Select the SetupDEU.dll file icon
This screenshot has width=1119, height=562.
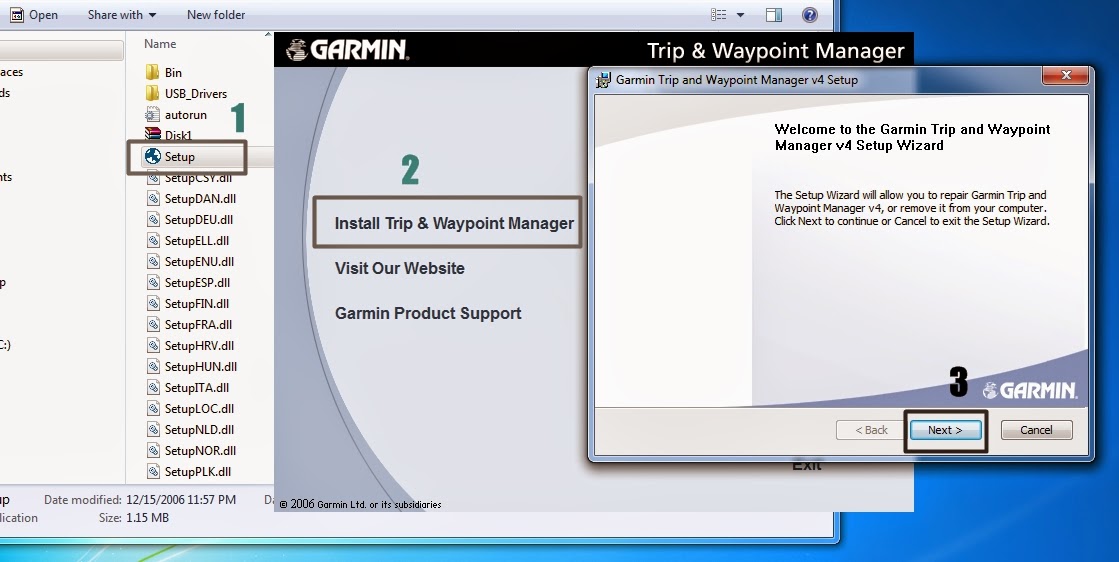click(x=153, y=219)
